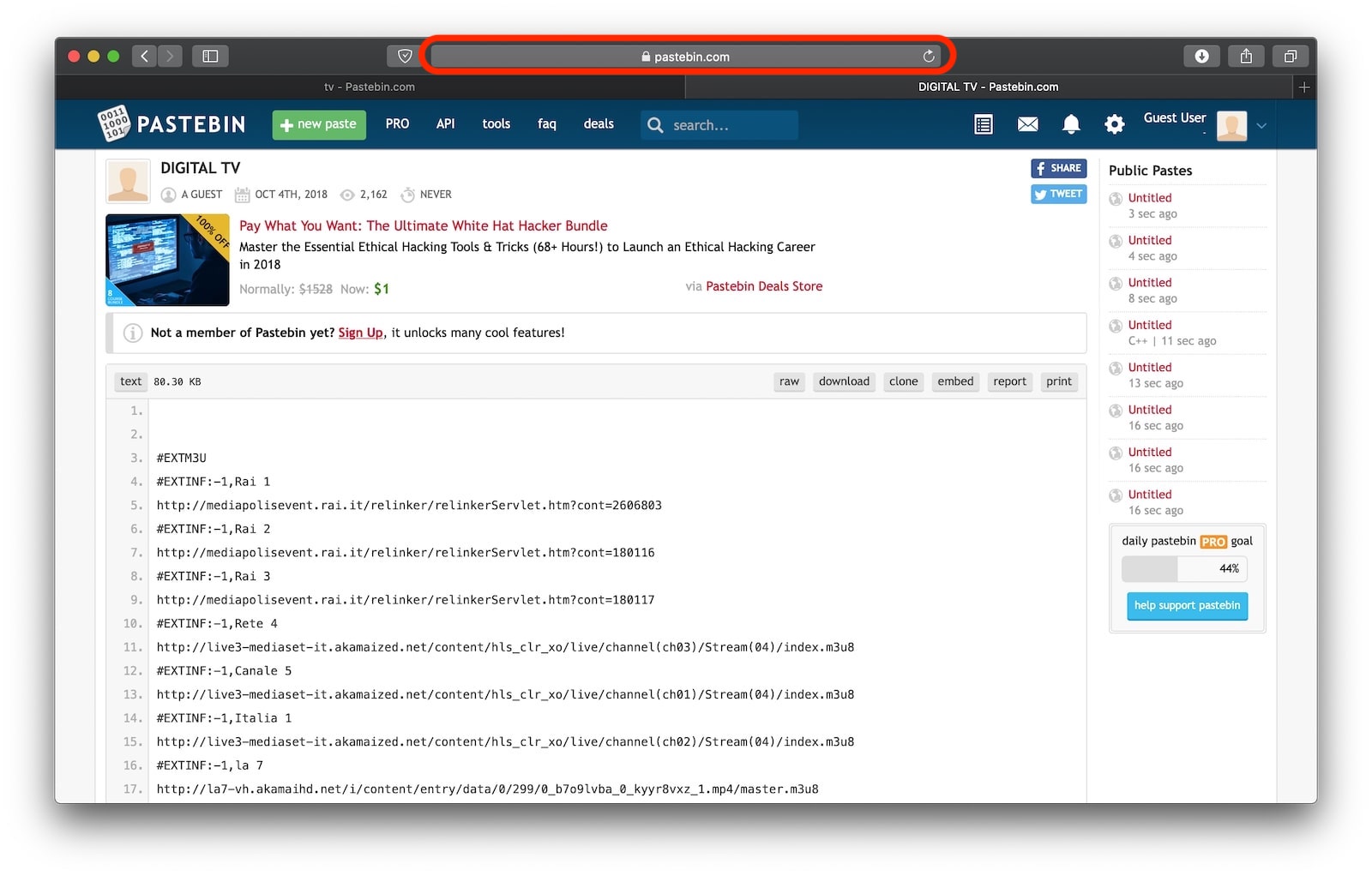Click the 'Public Pastes' heading
Image resolution: width=1372 pixels, height=876 pixels.
click(1150, 171)
